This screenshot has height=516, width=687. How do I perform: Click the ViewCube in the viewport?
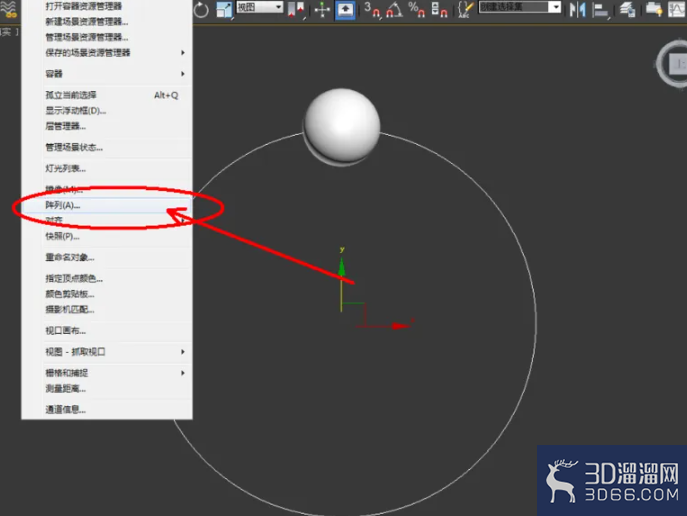coord(673,64)
